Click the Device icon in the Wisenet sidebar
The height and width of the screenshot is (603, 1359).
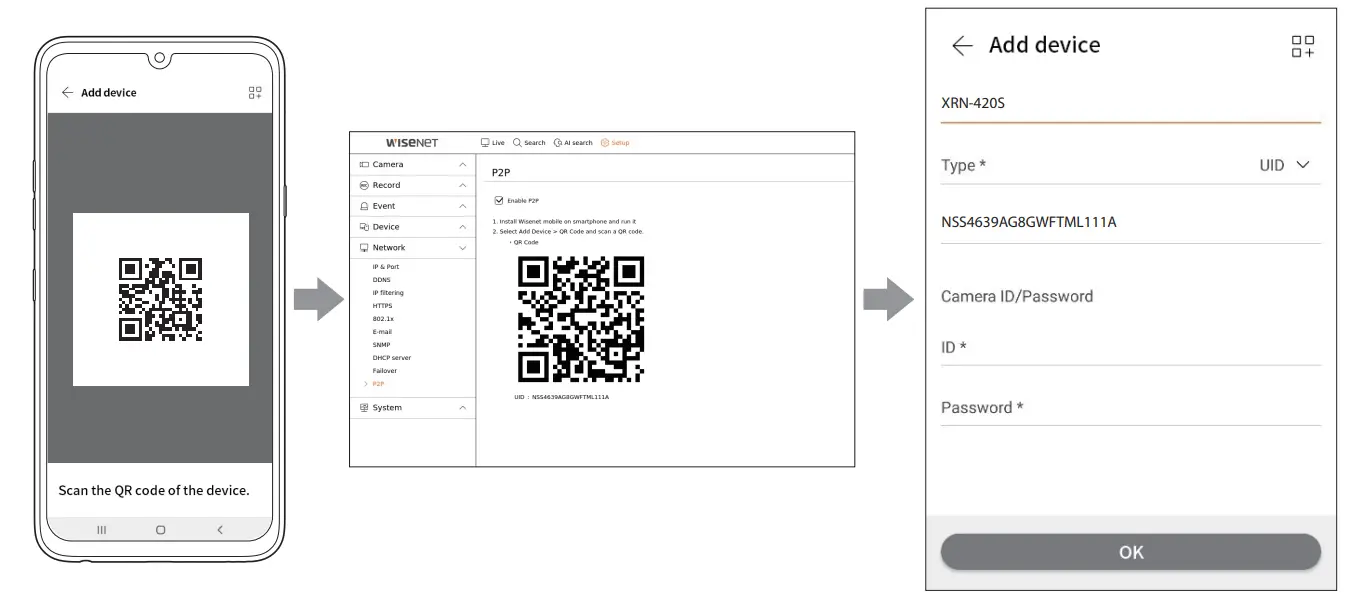364,227
